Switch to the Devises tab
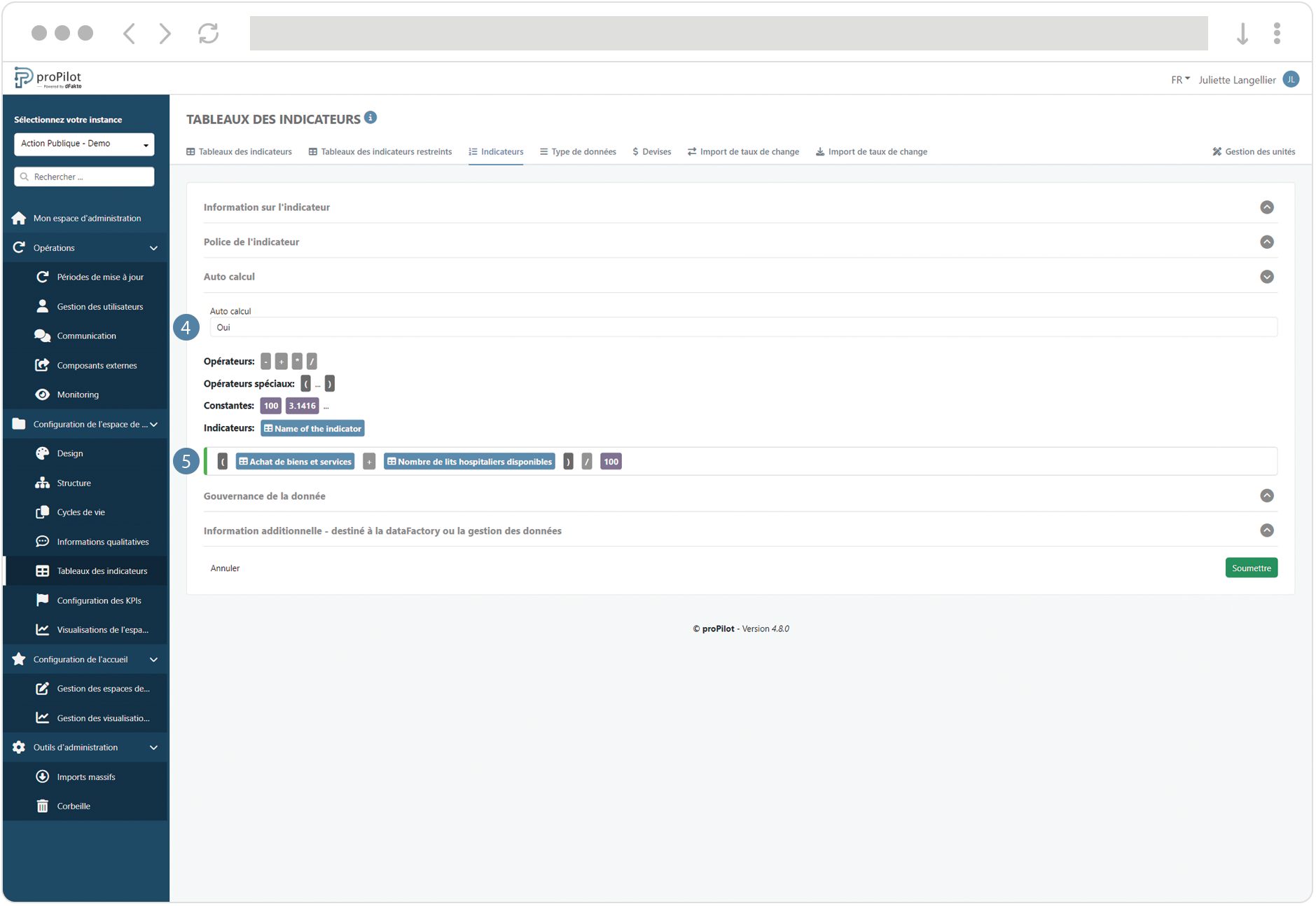 (x=651, y=151)
